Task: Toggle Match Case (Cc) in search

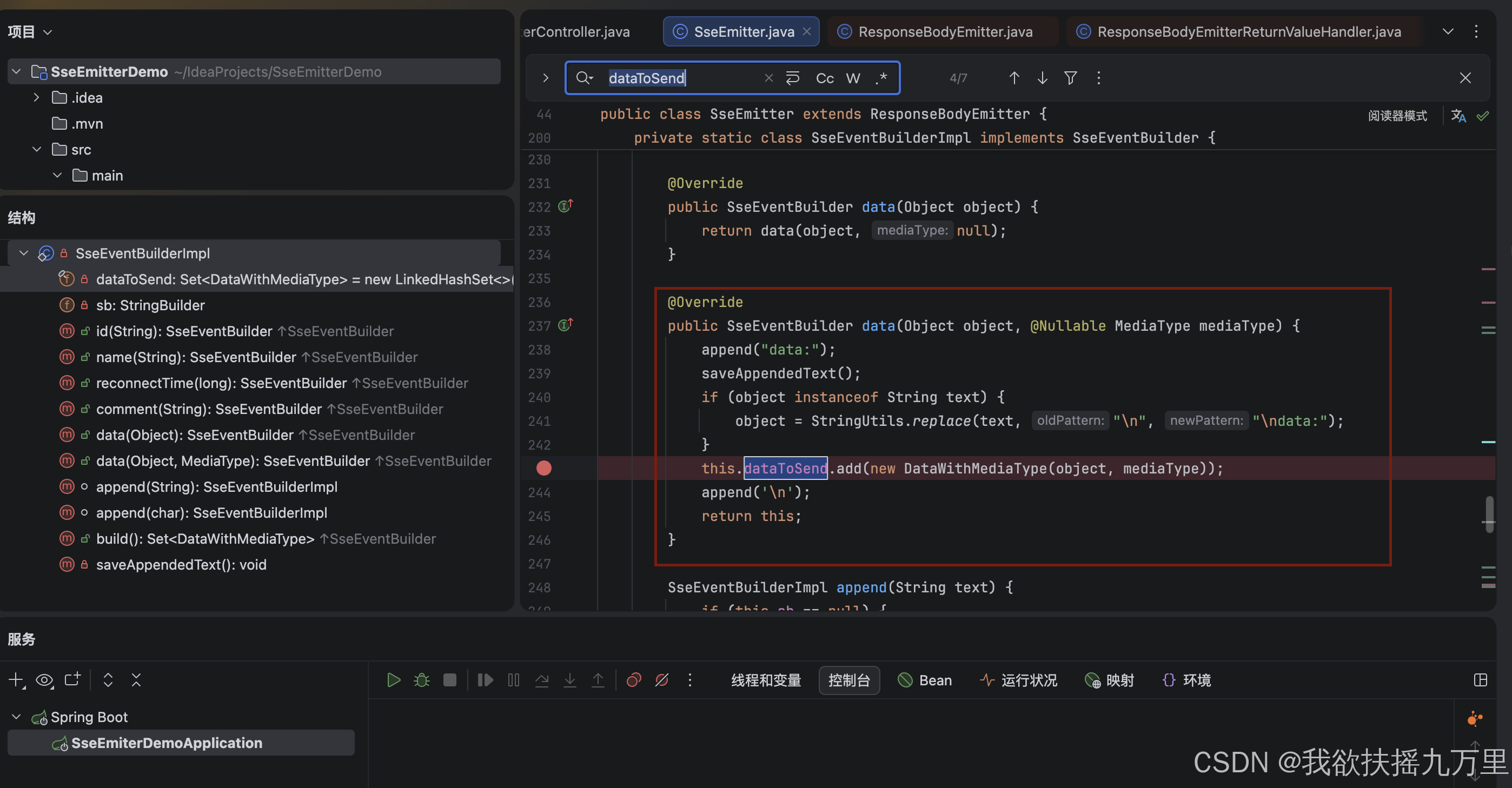Action: click(825, 78)
